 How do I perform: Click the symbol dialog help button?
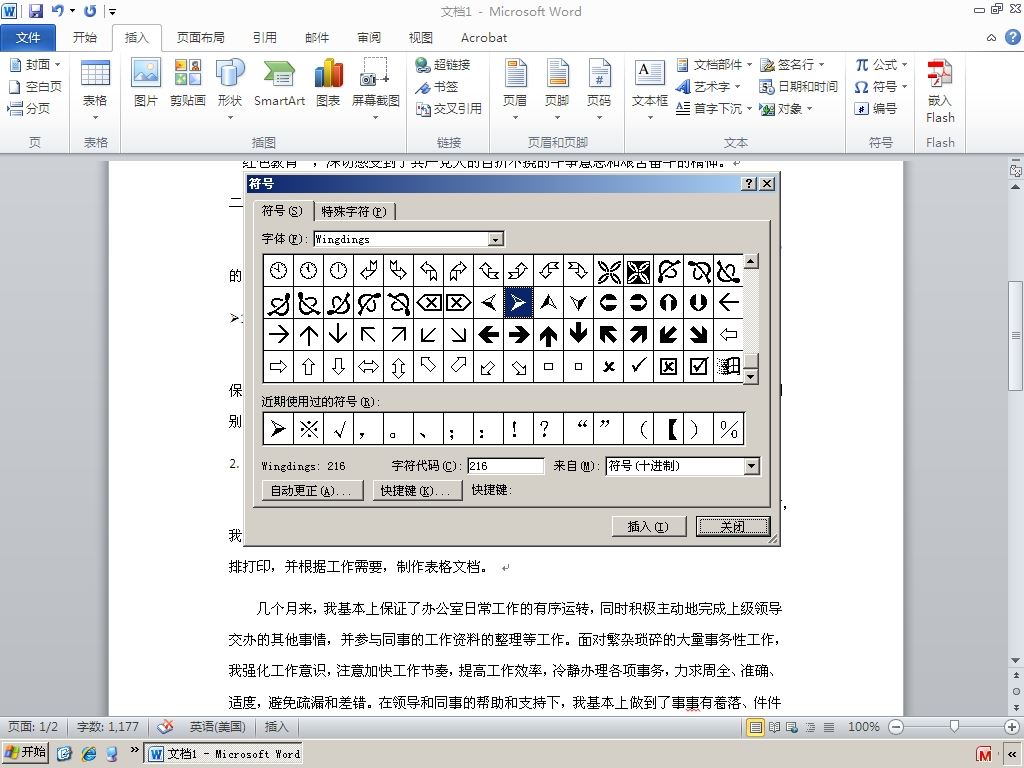(750, 184)
